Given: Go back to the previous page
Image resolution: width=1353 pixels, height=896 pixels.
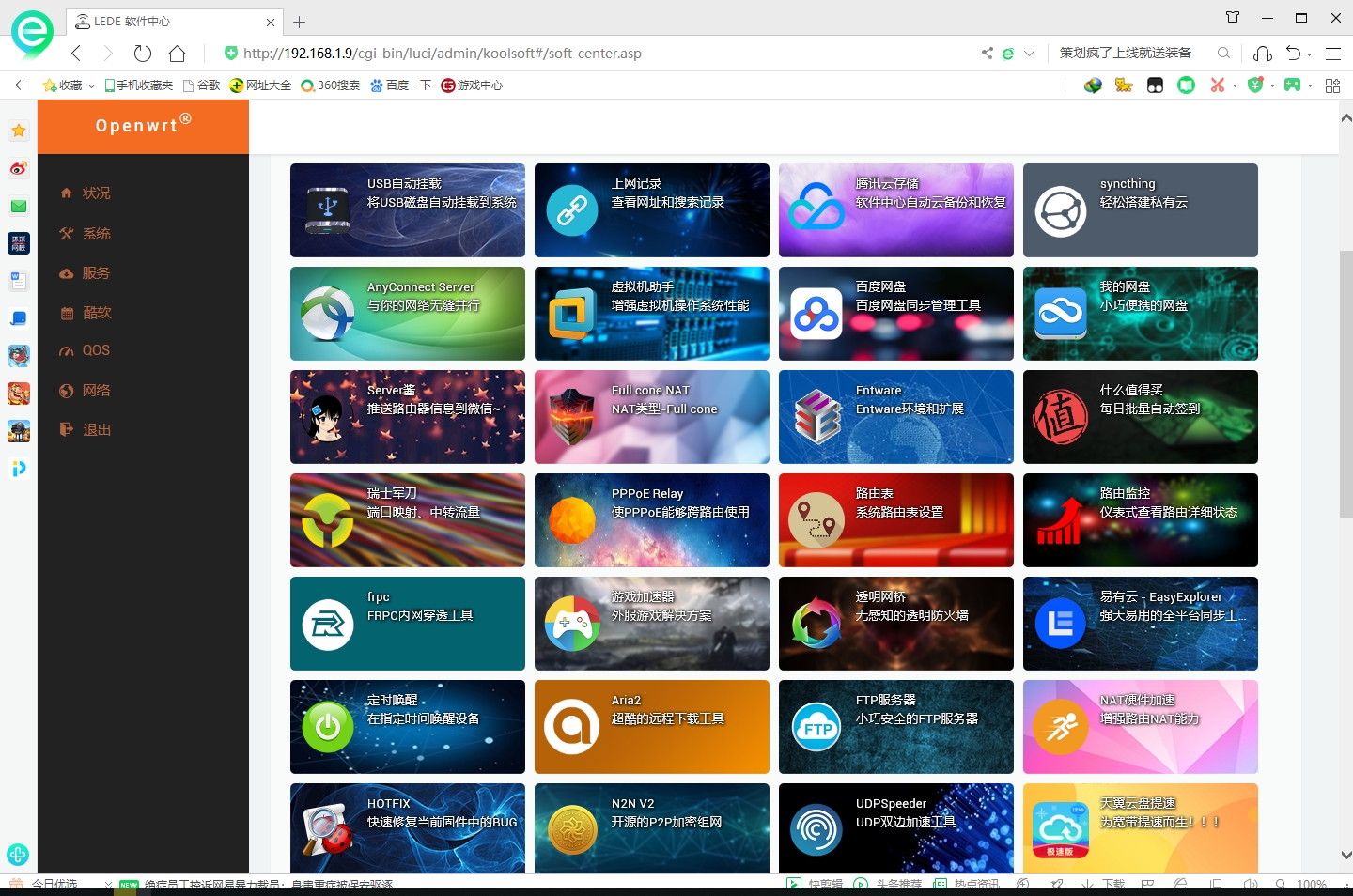Looking at the screenshot, I should coord(77,54).
